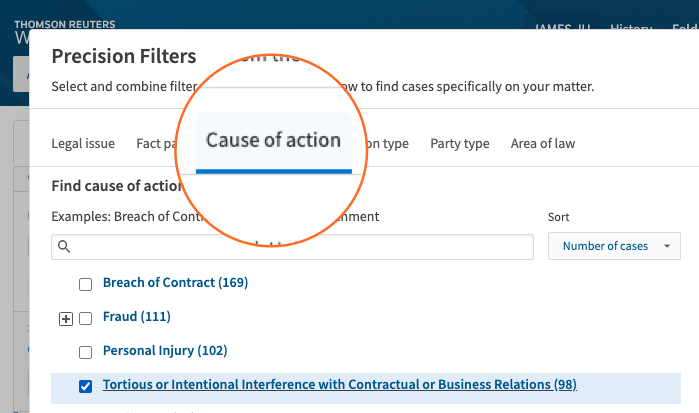Switch to the Legal issue tab
Image resolution: width=699 pixels, height=413 pixels.
pos(83,144)
